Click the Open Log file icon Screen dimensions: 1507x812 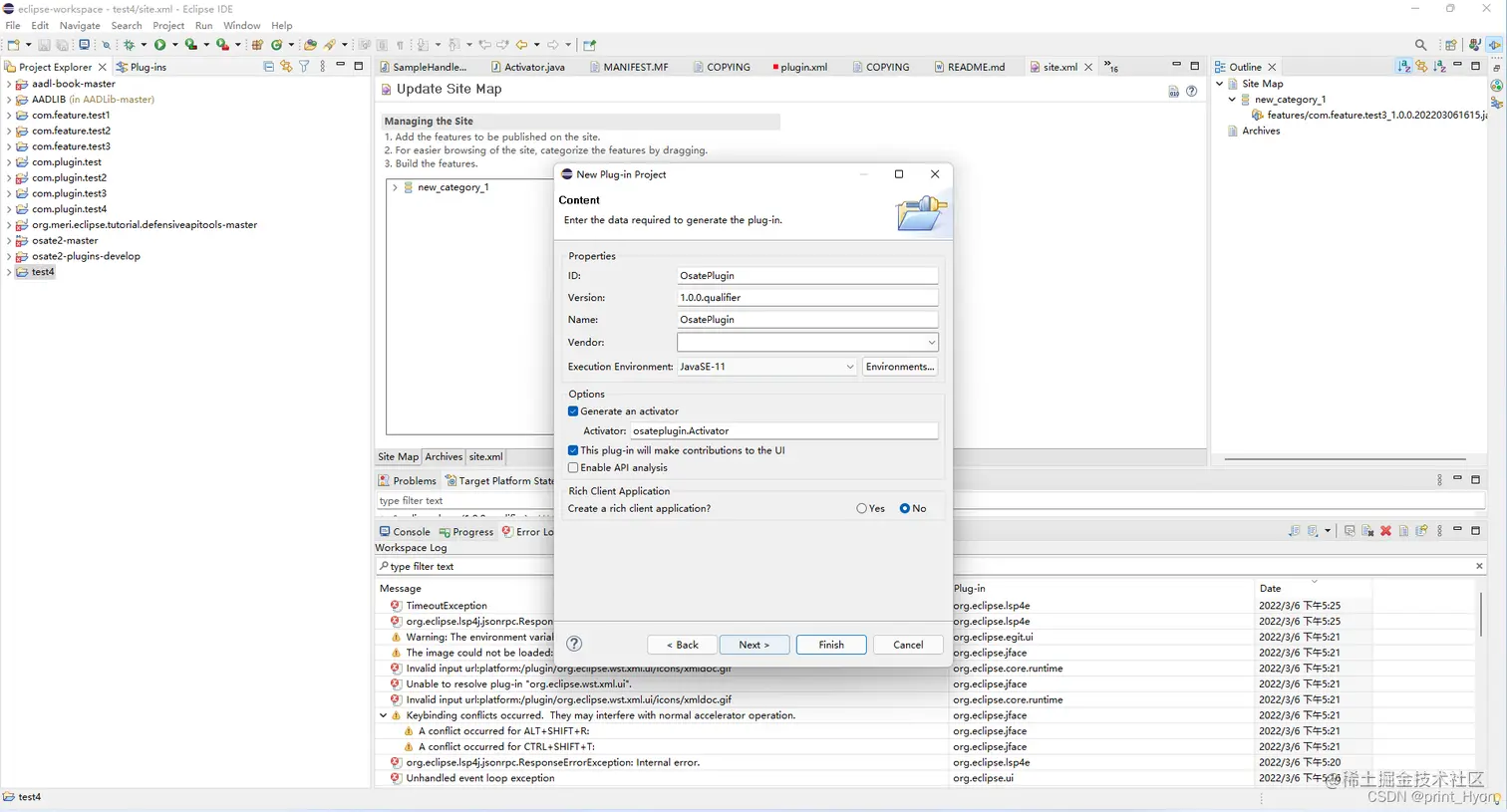[1403, 531]
